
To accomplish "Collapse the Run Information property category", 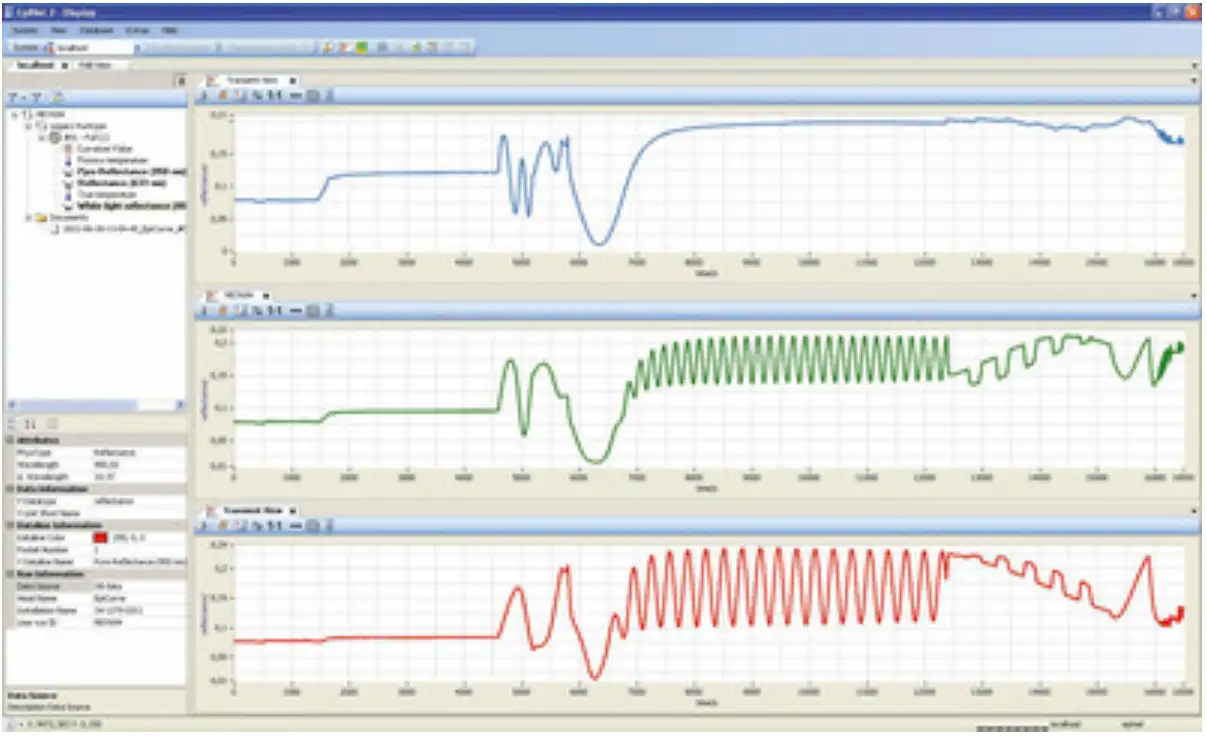I will 10,574.
